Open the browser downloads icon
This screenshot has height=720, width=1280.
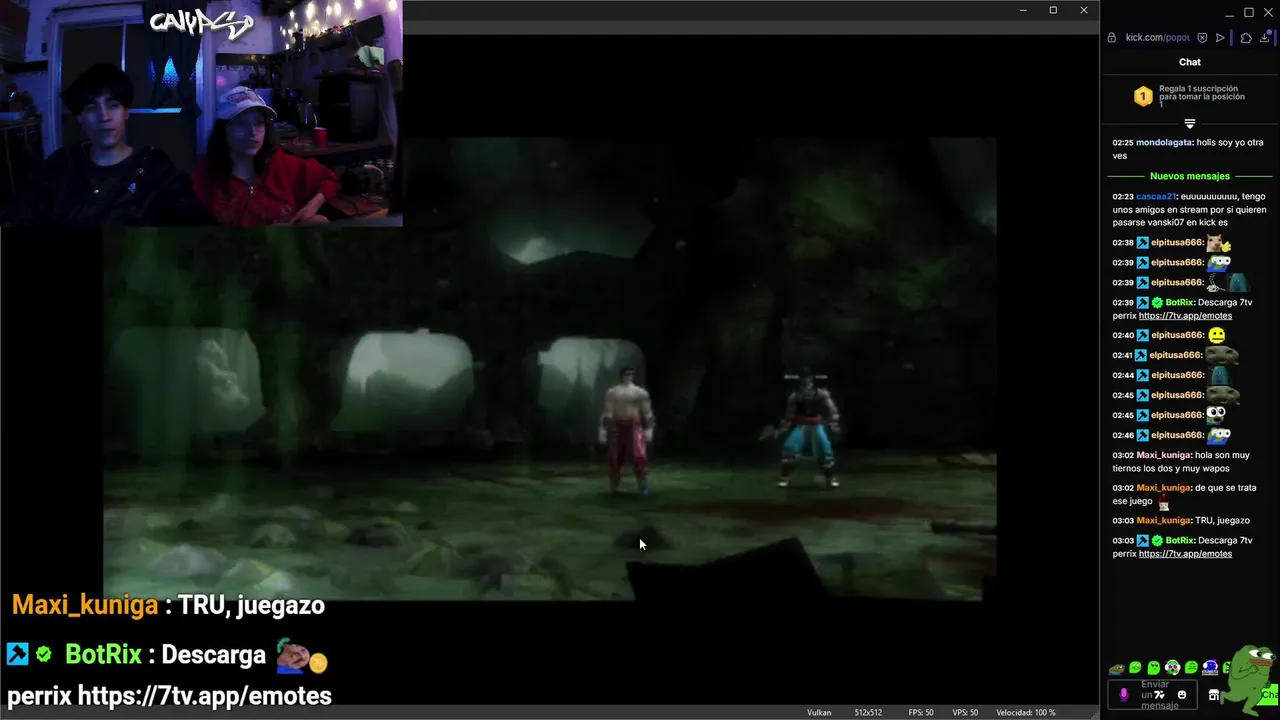(x=1264, y=38)
